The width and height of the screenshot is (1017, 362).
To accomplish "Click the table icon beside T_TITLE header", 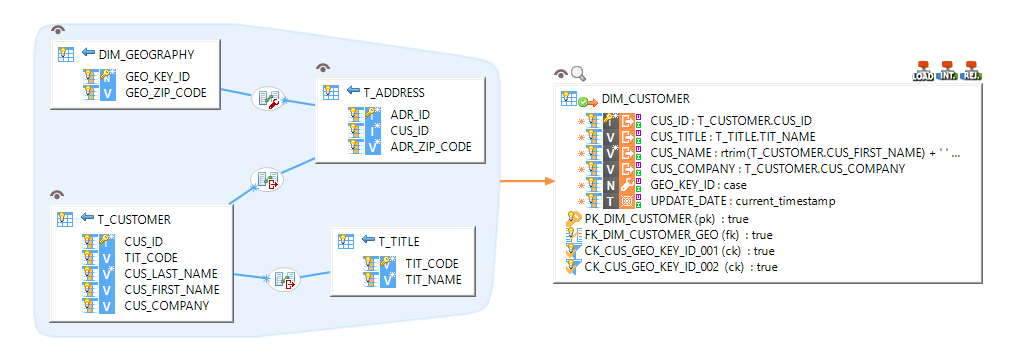I will point(346,241).
